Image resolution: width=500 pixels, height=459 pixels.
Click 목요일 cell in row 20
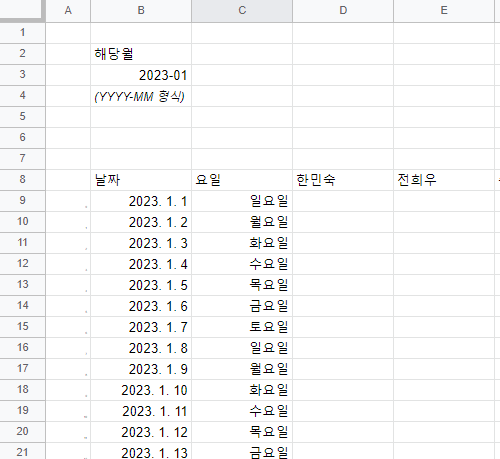[x=242, y=432]
